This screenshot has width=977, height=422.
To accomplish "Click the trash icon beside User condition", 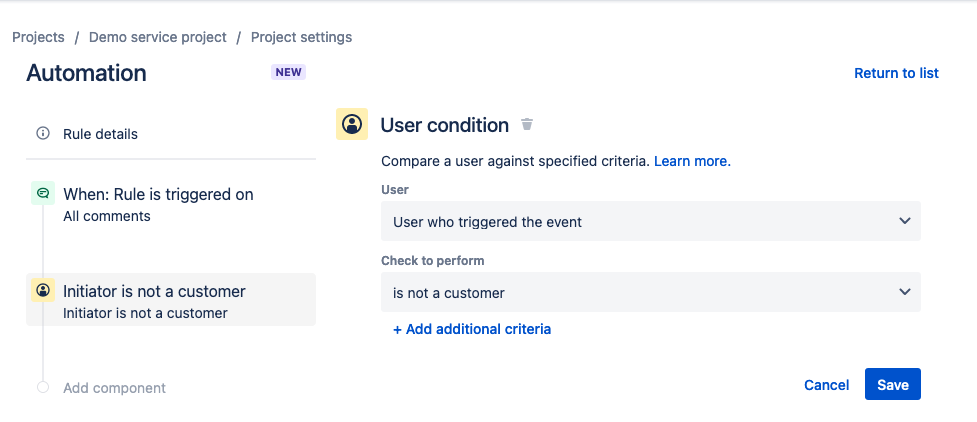I will coord(527,125).
